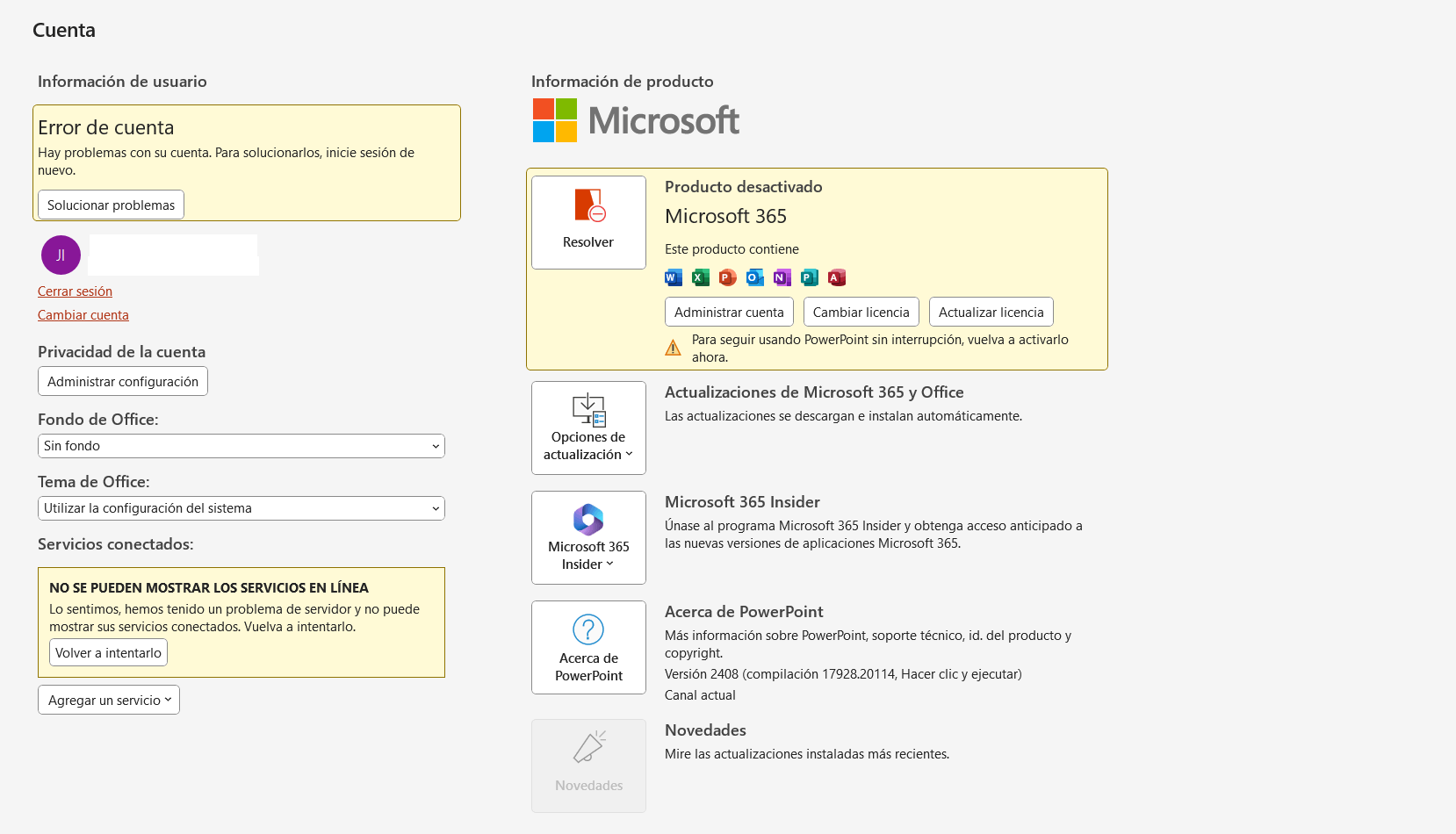Click the NO SE PUEDEN MOSTRAR LOS SERVICIOS heading

[x=209, y=588]
